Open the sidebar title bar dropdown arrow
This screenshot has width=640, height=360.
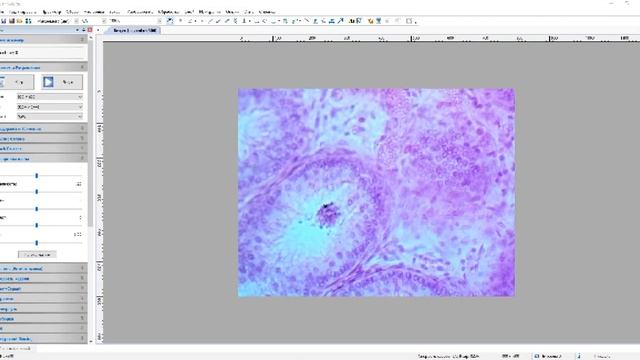pyautogui.click(x=77, y=30)
